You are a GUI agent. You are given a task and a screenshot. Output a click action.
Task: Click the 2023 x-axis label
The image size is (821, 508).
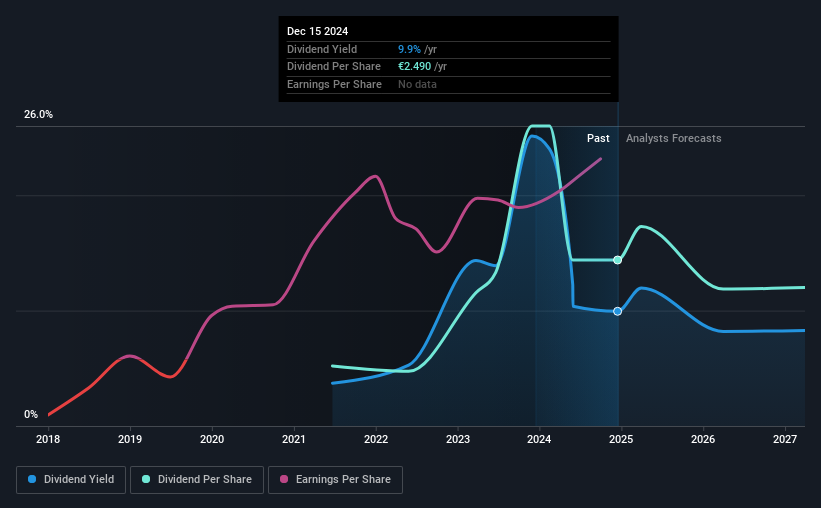pos(458,439)
